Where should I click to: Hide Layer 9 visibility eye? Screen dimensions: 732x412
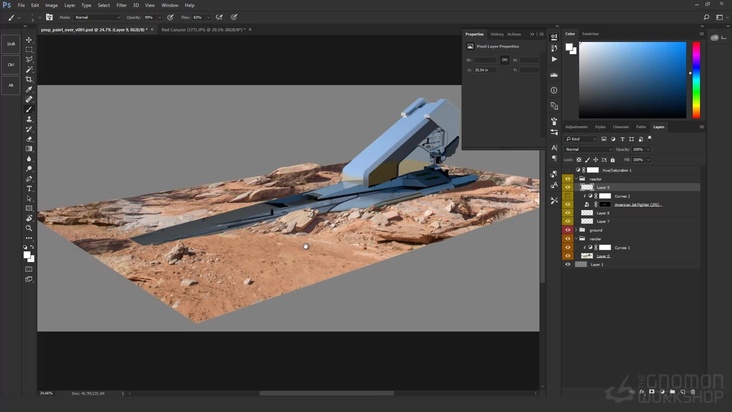(x=568, y=187)
